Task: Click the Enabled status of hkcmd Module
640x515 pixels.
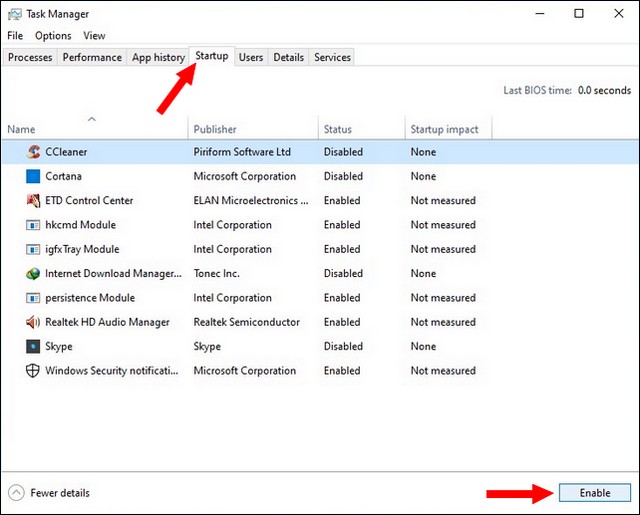Action: 342,225
